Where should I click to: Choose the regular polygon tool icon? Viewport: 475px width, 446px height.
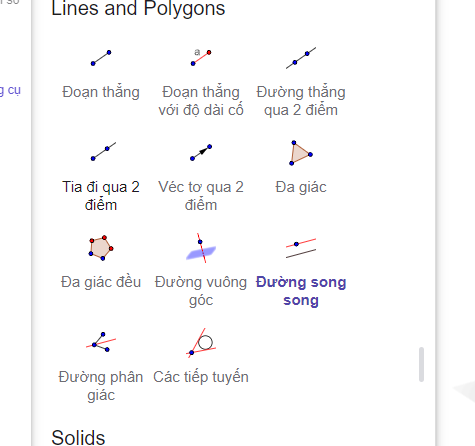point(101,248)
